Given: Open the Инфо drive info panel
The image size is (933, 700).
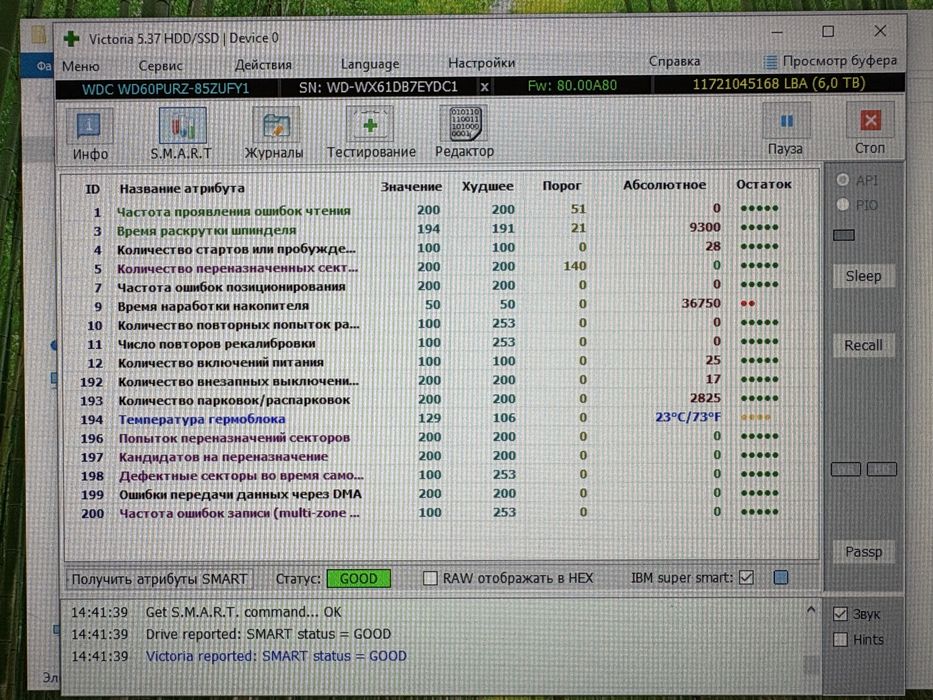Looking at the screenshot, I should (x=89, y=135).
